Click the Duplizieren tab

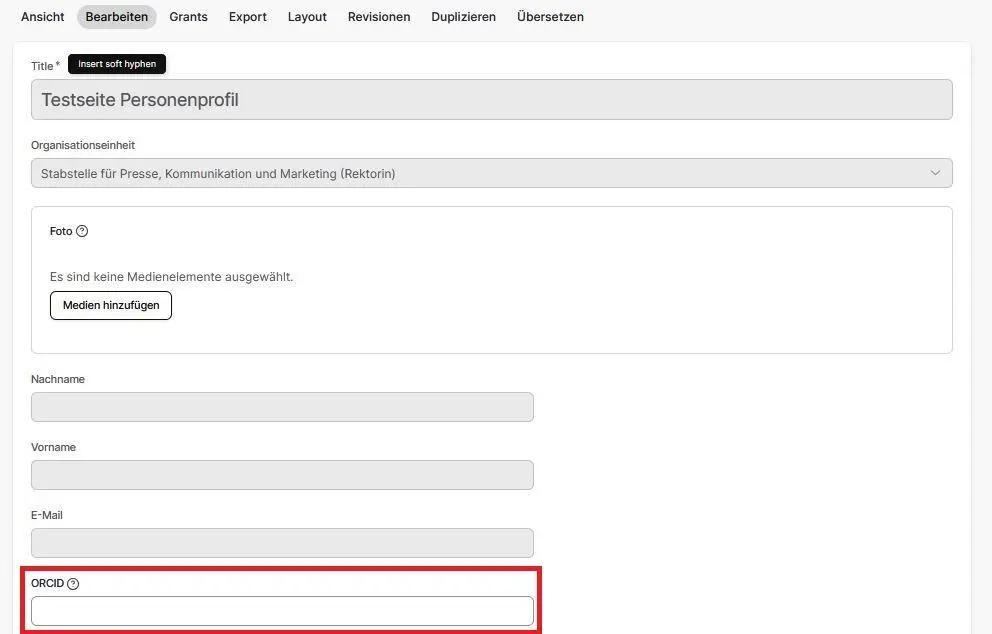point(463,17)
